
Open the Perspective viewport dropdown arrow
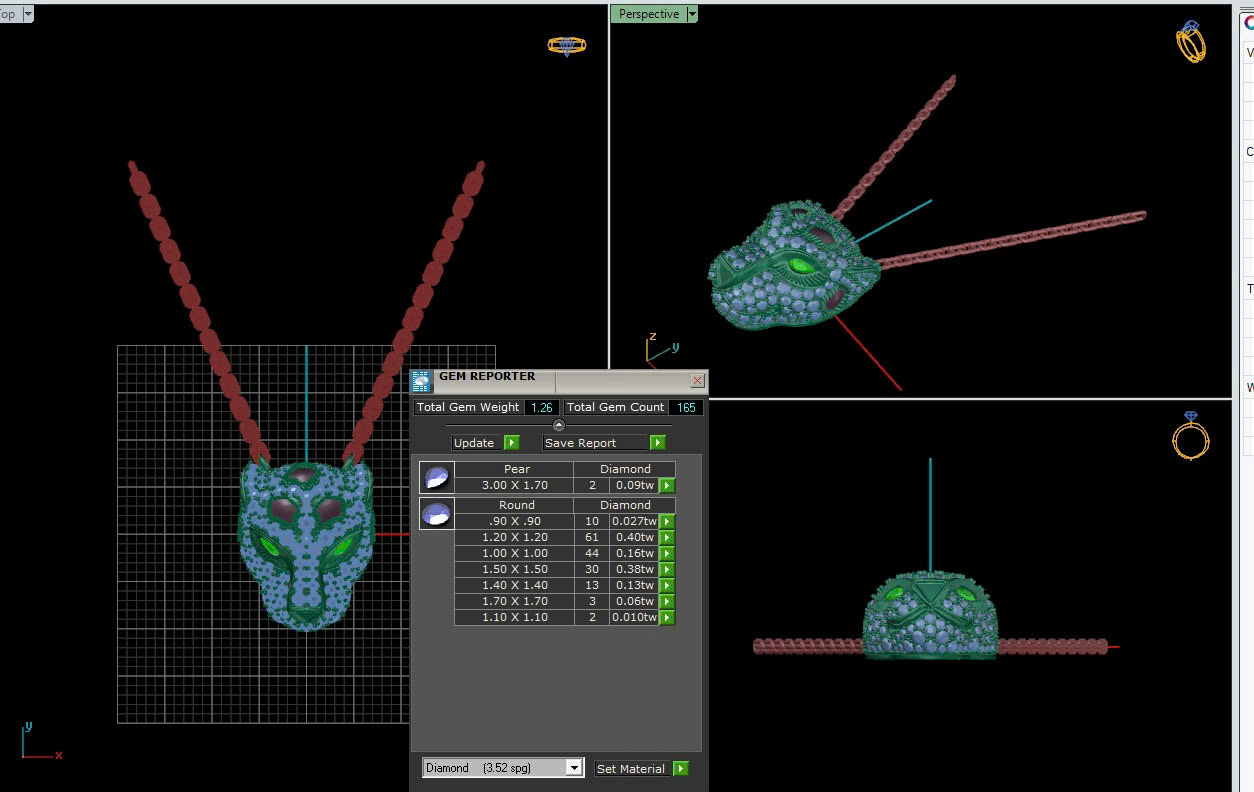point(692,14)
